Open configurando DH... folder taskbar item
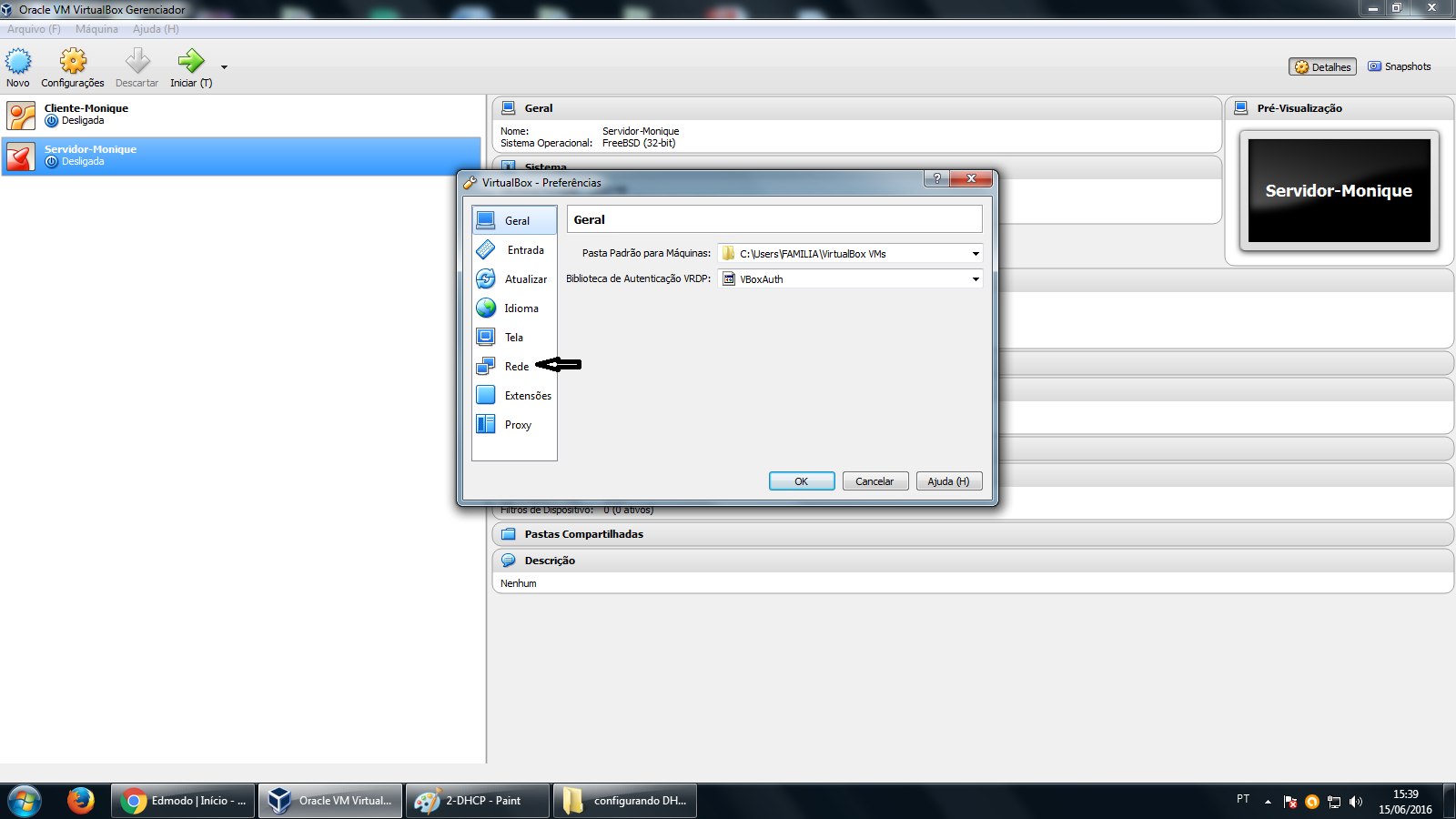Viewport: 1456px width, 819px height. point(625,801)
